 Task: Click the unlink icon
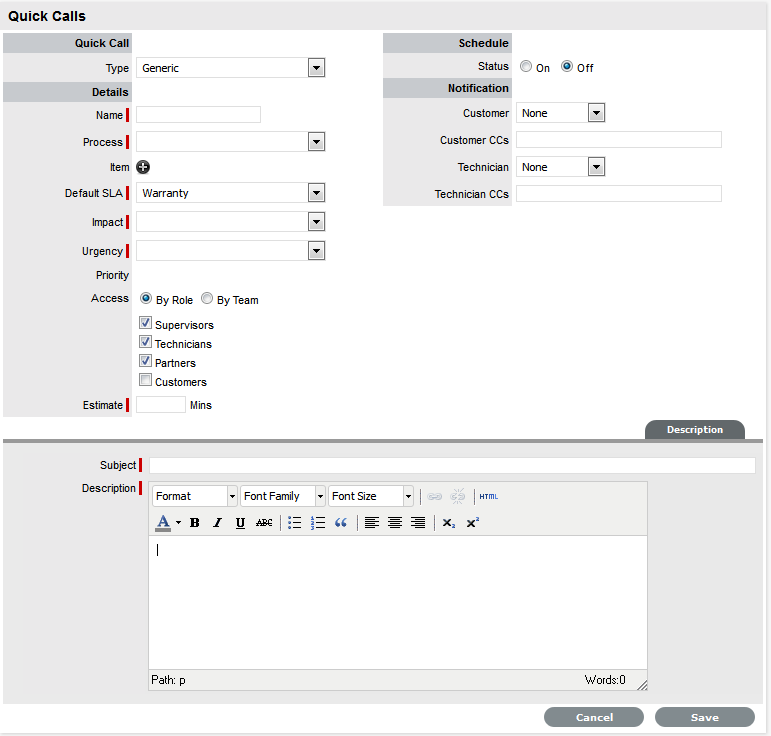point(457,497)
